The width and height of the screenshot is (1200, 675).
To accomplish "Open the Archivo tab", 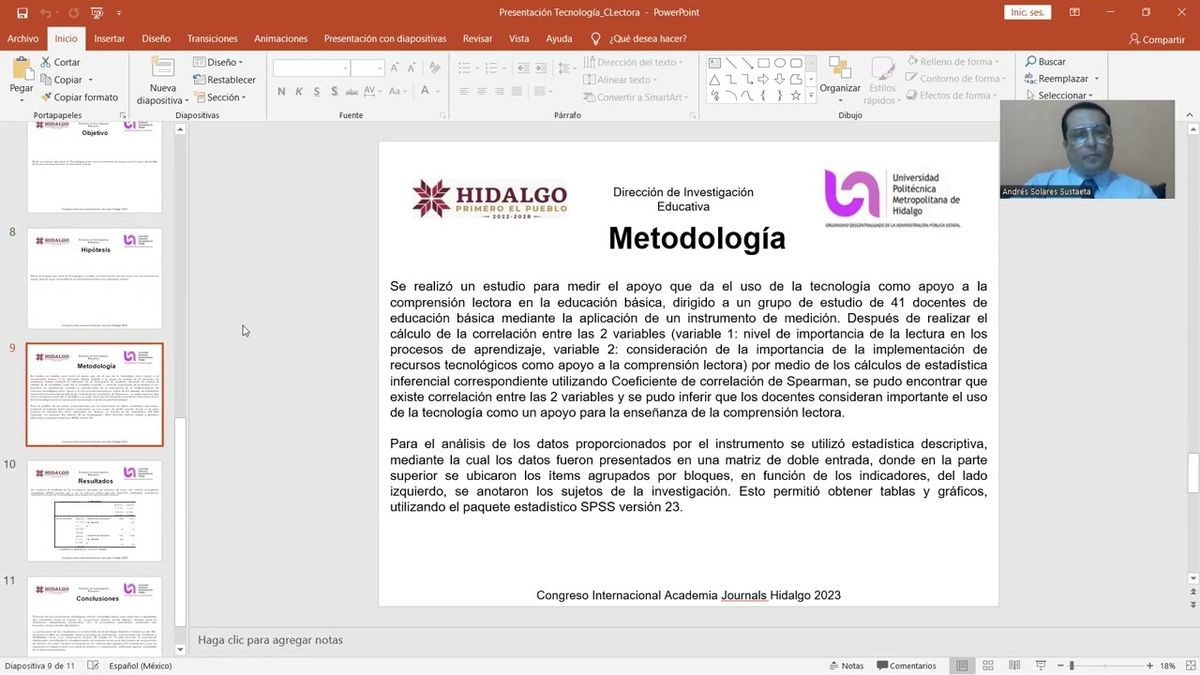I will pos(23,39).
